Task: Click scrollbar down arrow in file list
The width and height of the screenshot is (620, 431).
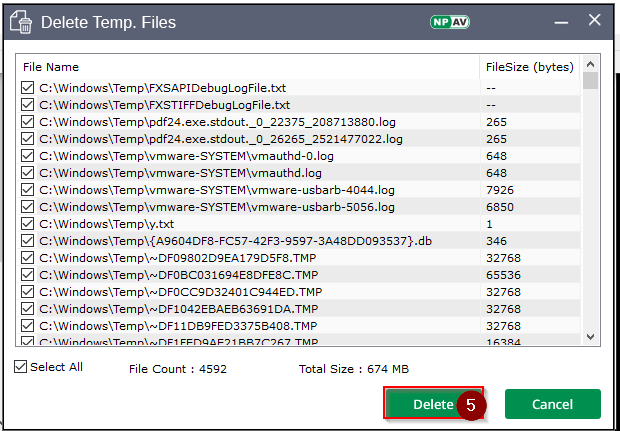Action: click(x=590, y=337)
